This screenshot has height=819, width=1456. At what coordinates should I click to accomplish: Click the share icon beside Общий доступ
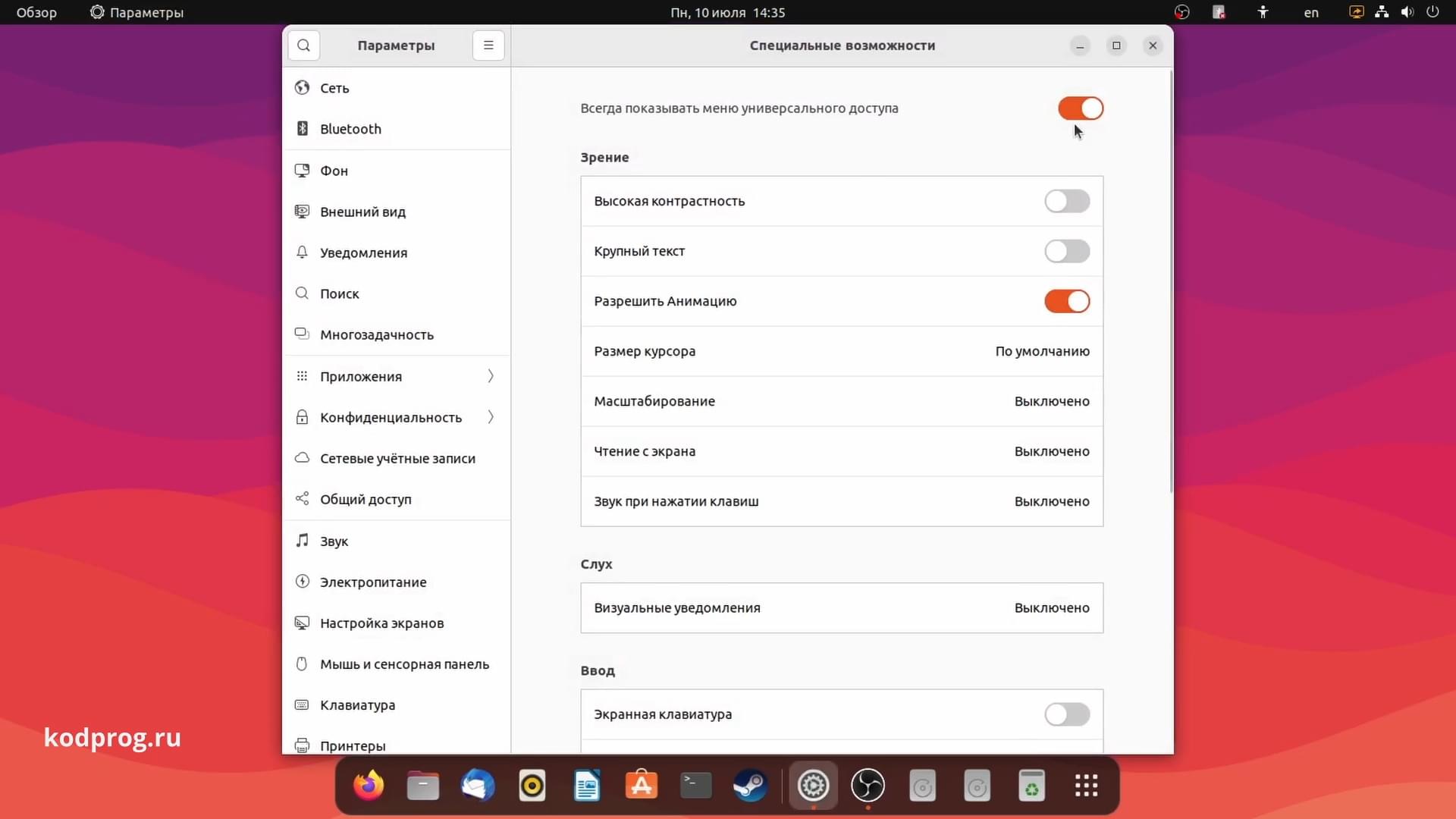302,498
